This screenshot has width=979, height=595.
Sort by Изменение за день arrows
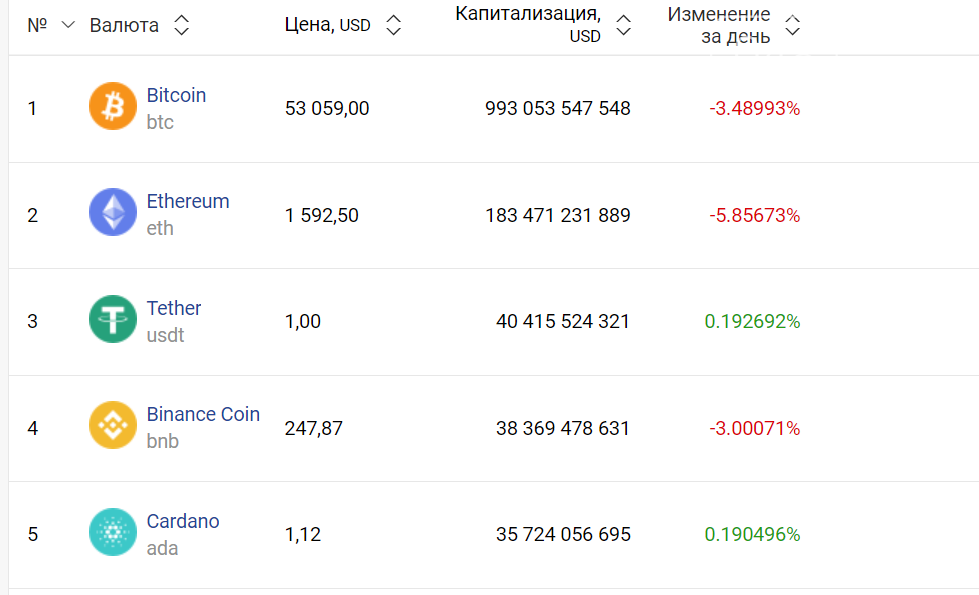click(x=792, y=25)
